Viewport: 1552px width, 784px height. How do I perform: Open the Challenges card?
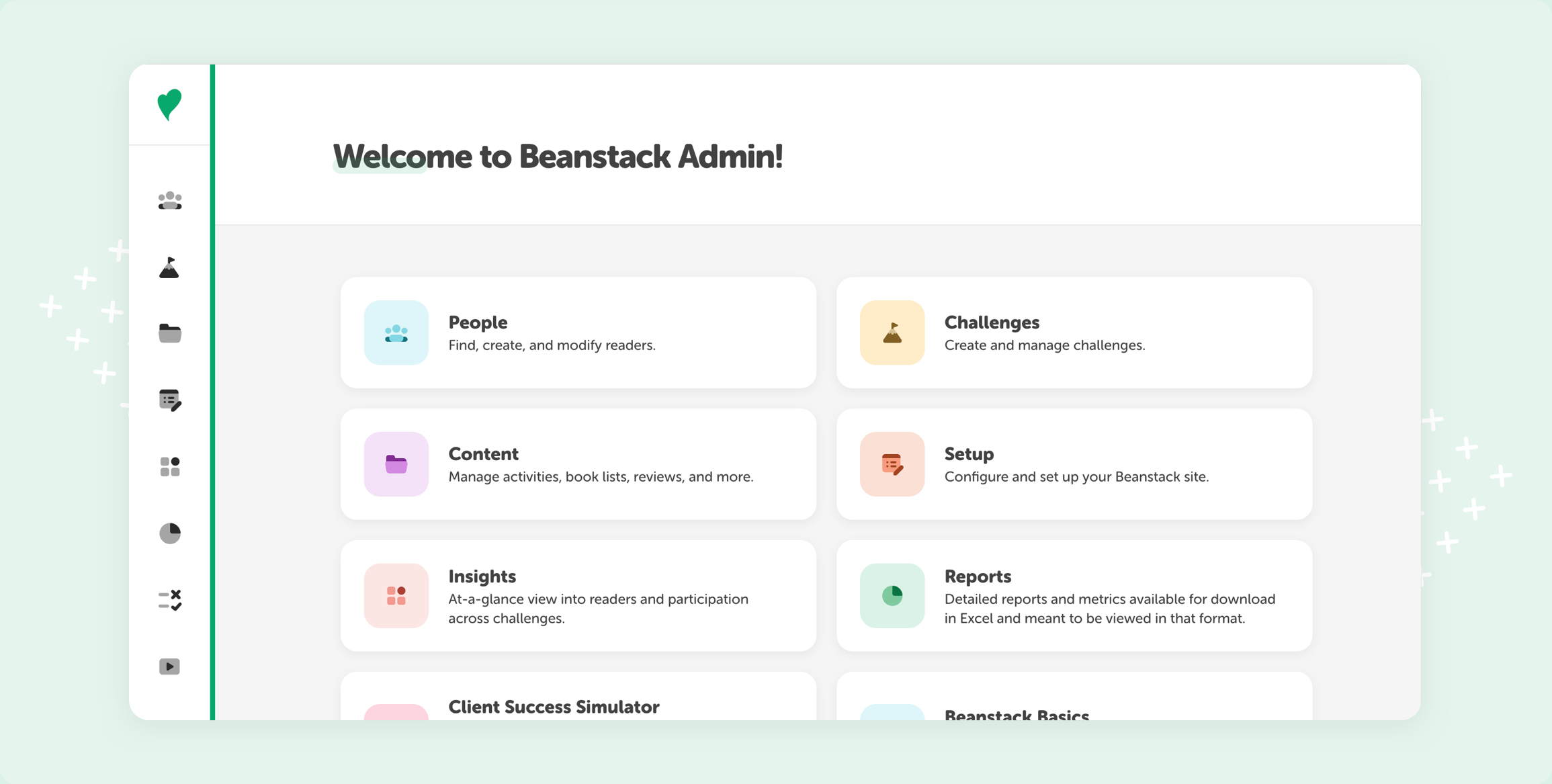coord(1074,333)
